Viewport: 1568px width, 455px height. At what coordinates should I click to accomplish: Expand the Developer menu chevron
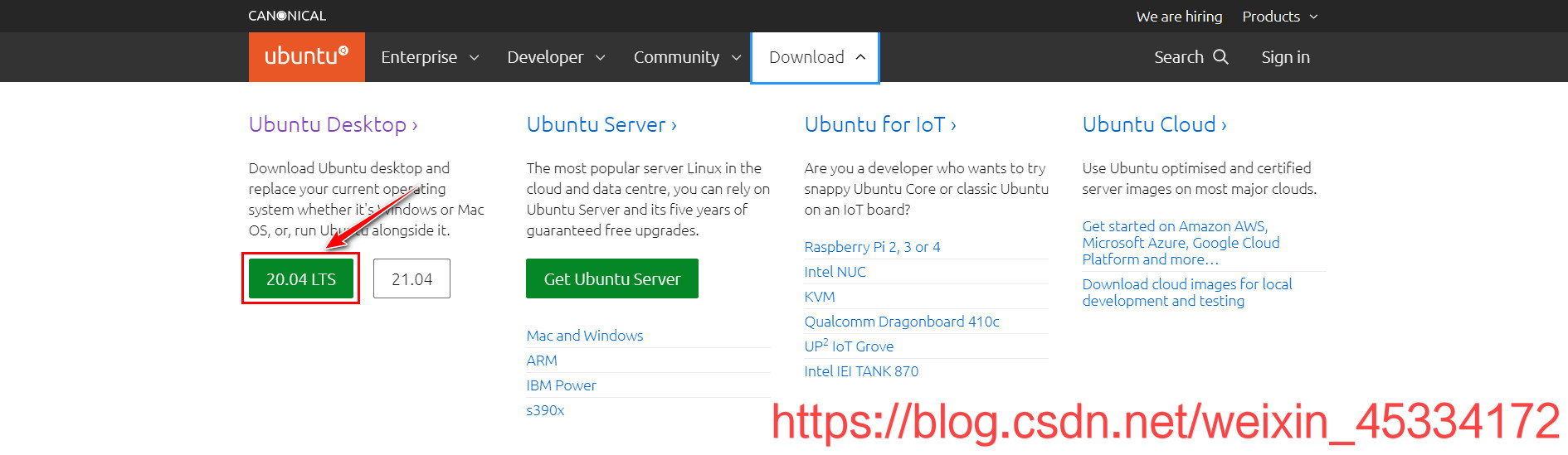click(601, 57)
